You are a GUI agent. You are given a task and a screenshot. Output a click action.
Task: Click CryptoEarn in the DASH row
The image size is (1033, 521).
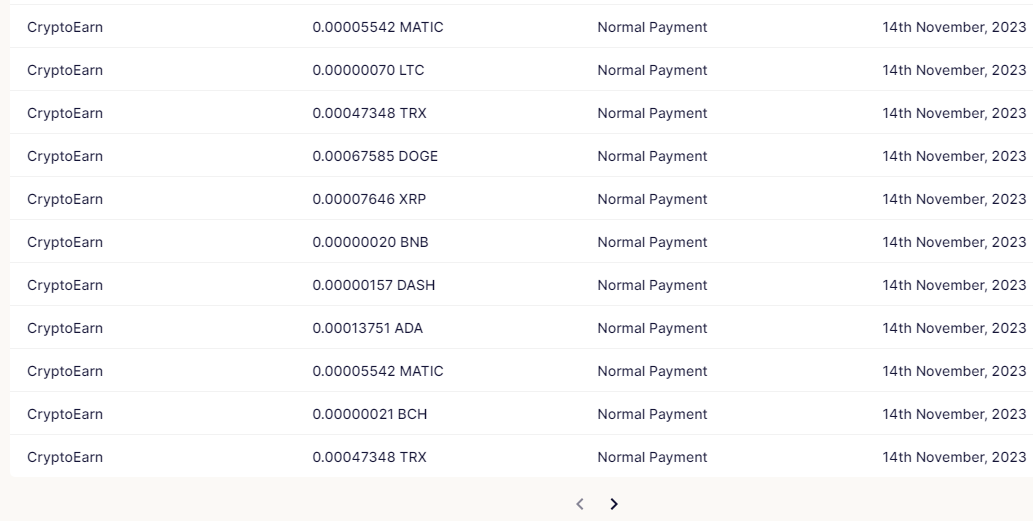point(65,285)
